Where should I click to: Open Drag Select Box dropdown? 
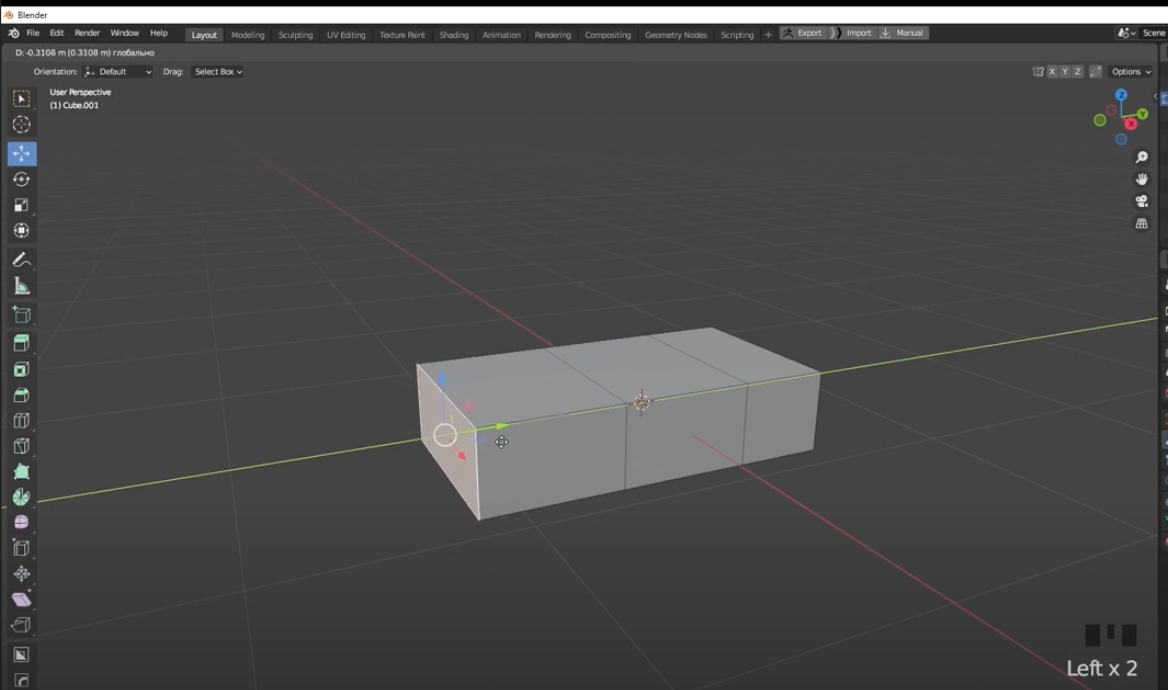point(218,72)
